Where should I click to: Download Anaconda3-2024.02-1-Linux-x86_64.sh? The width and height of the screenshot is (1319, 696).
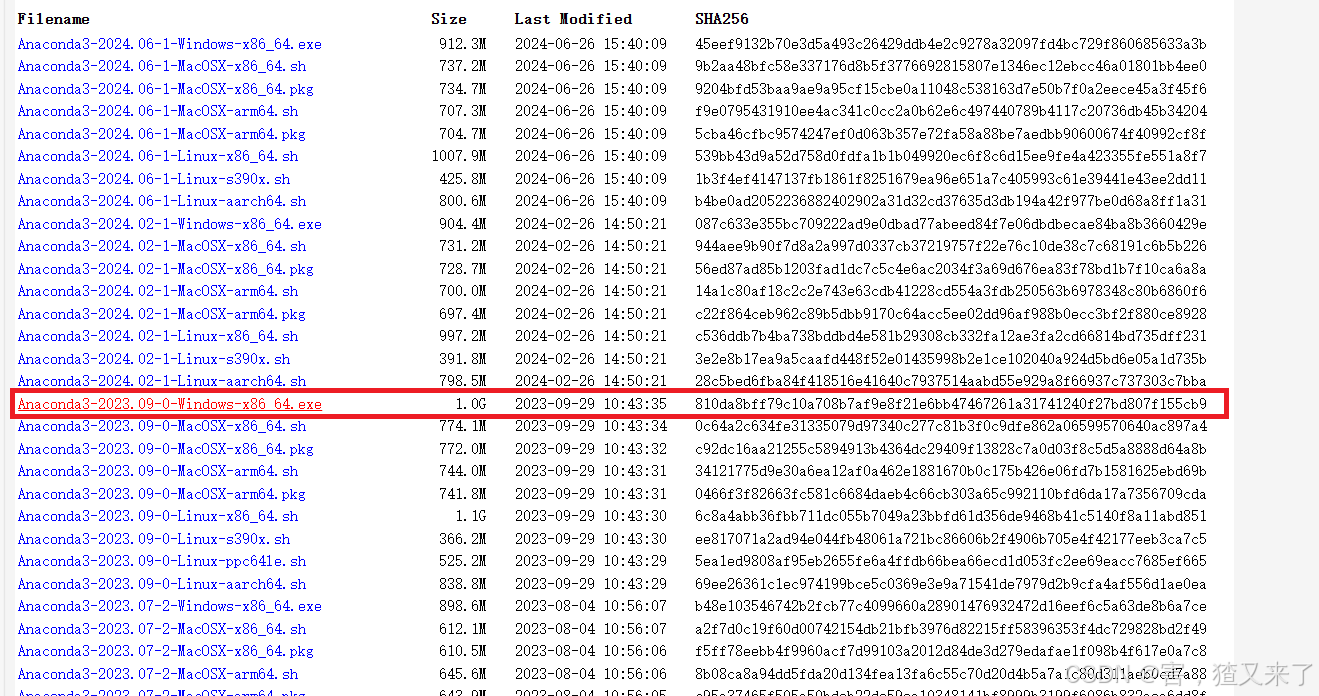[158, 336]
